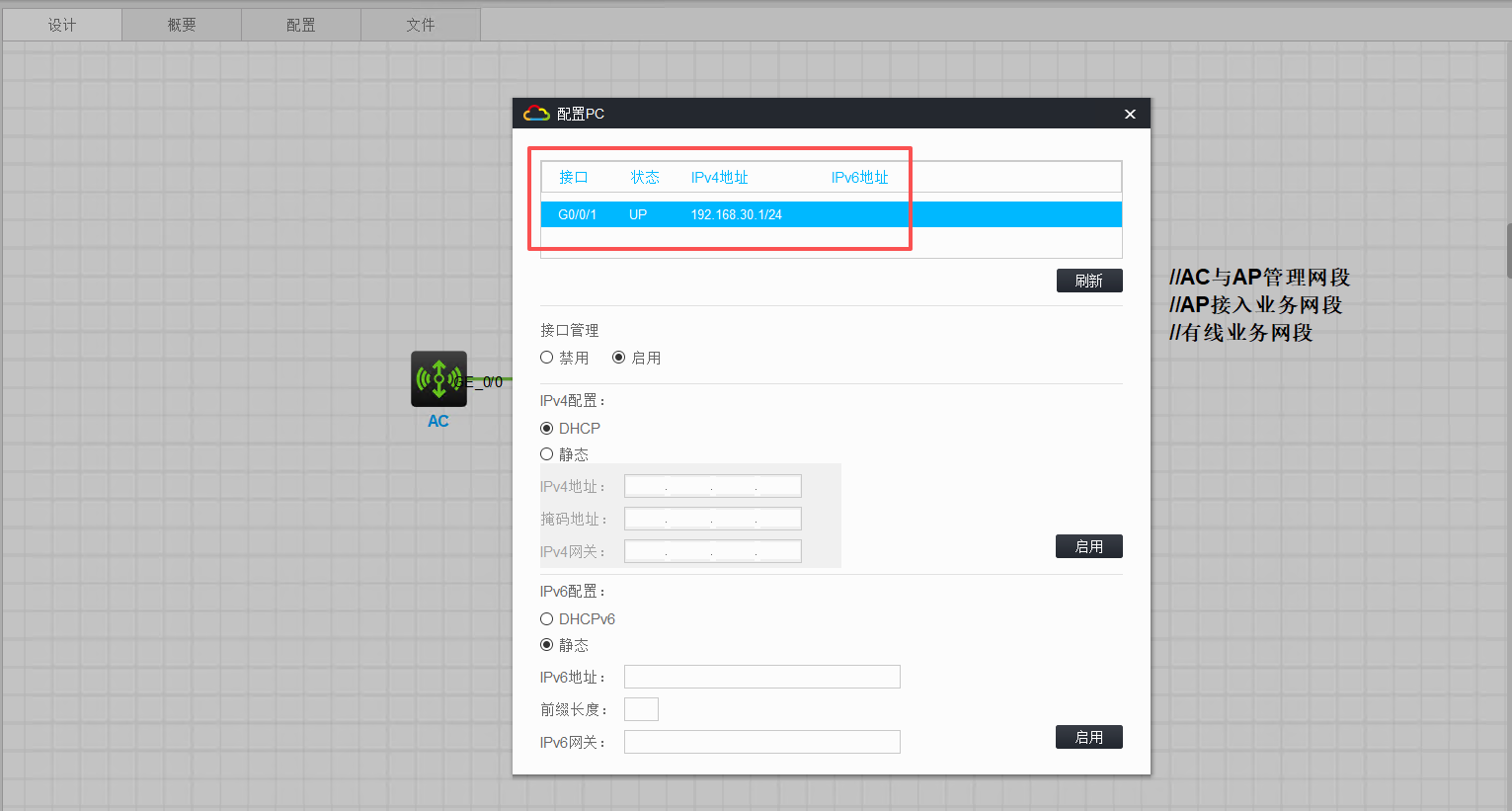Choose 静态 for IPv6 configuration
This screenshot has width=1512, height=811.
[547, 645]
